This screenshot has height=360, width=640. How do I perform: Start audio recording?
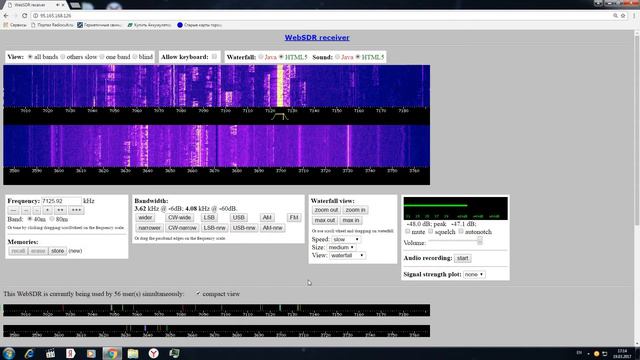tap(462, 258)
